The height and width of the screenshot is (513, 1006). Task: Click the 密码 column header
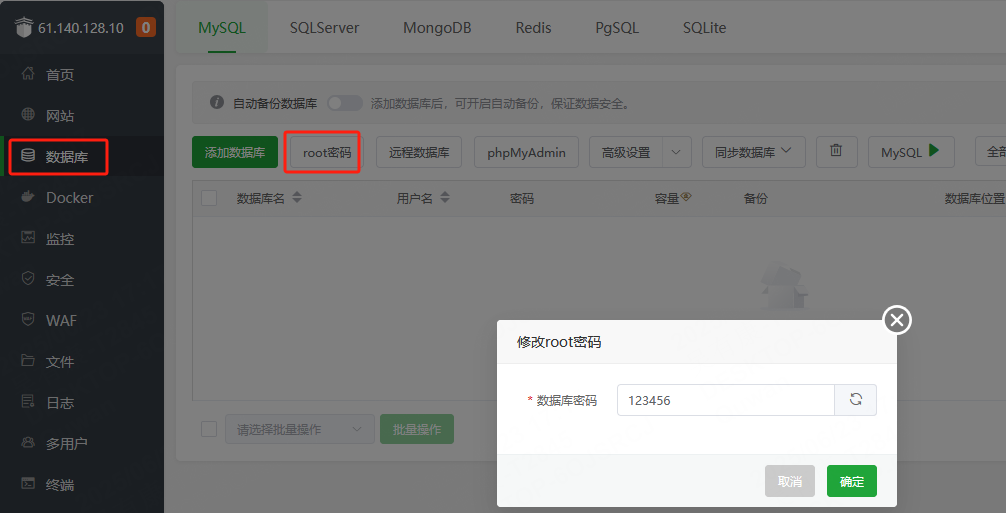522,198
